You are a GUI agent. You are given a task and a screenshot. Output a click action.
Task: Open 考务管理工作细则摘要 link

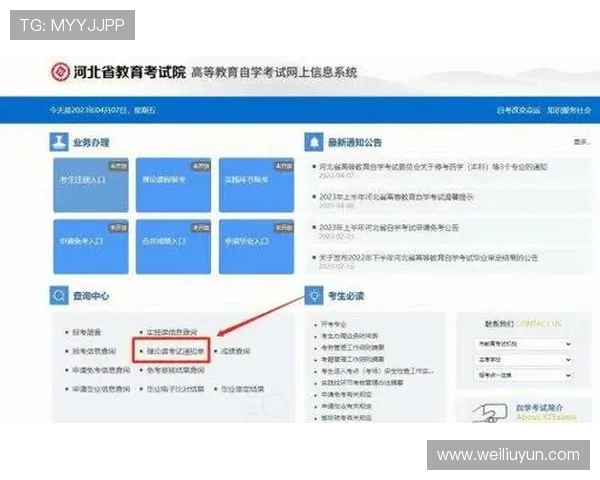tap(353, 348)
